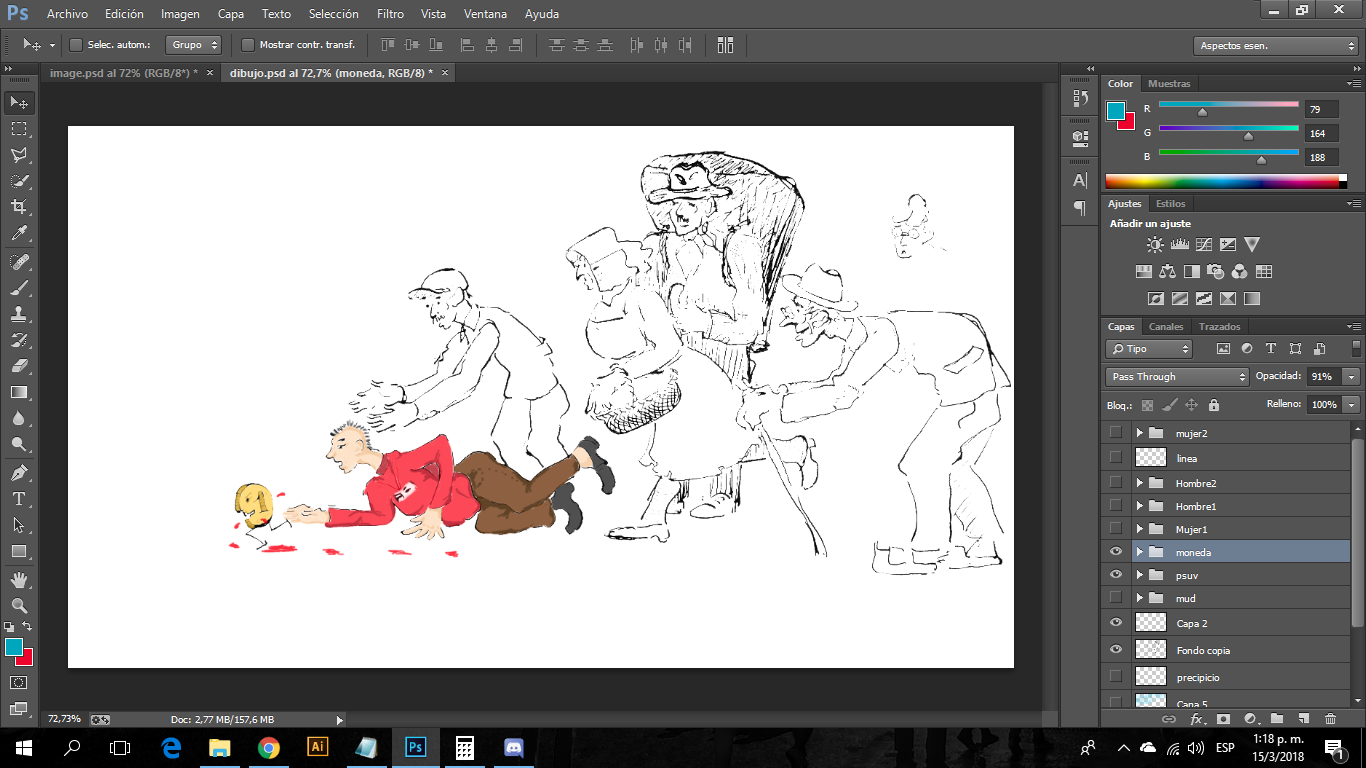Switch to the Canales tab
1366x768 pixels.
1166,327
